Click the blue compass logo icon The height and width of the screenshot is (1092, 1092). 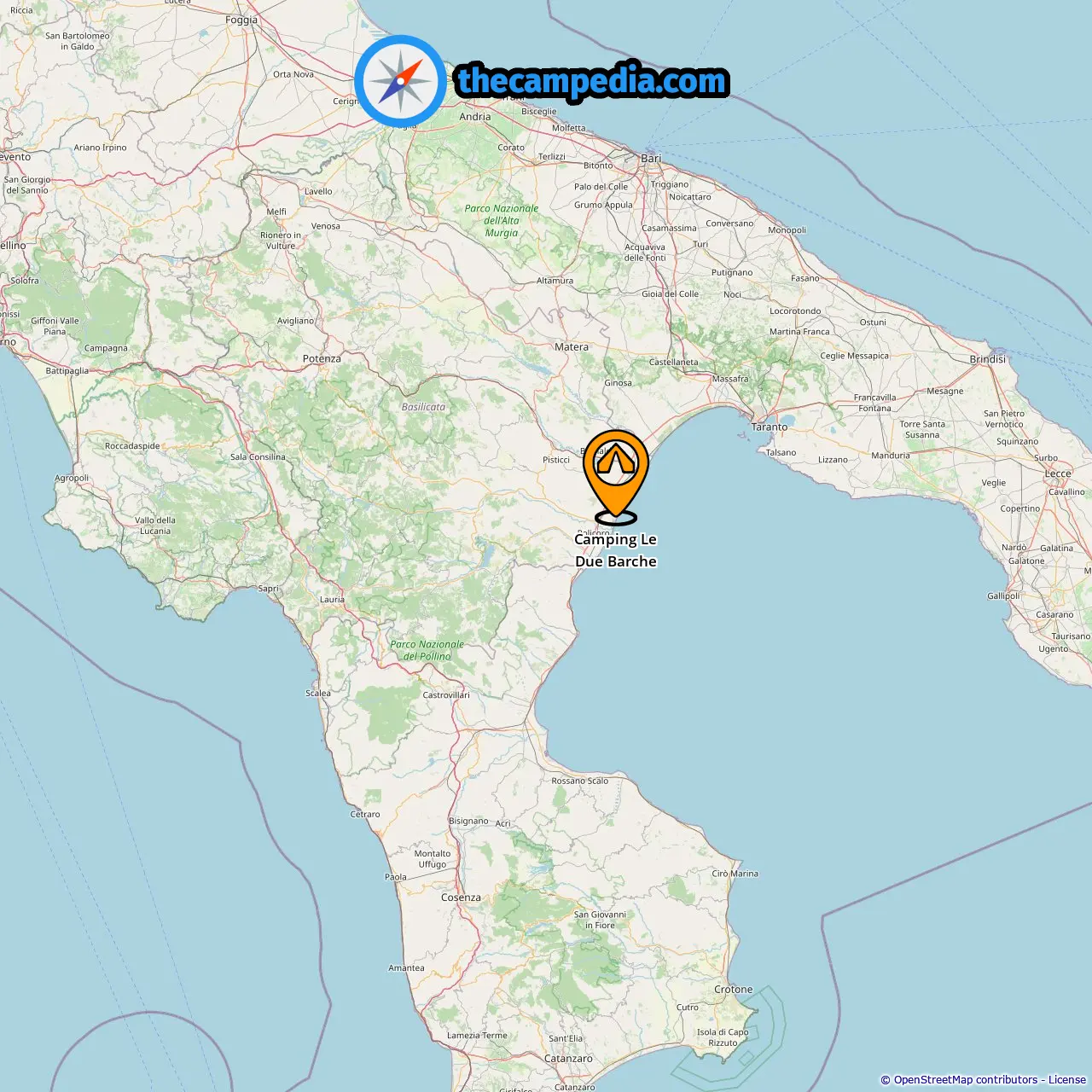tap(400, 81)
